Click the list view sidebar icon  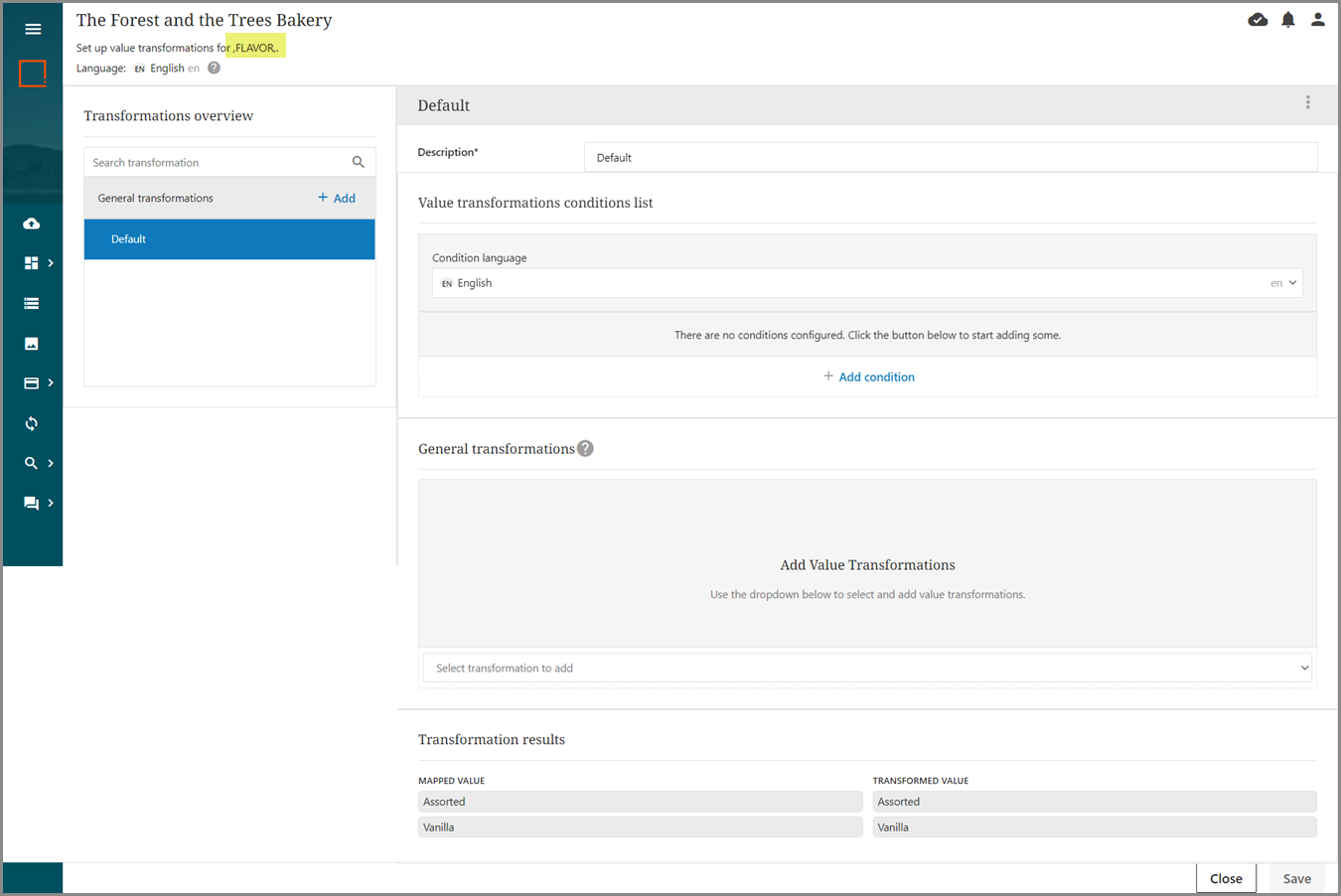(32, 304)
